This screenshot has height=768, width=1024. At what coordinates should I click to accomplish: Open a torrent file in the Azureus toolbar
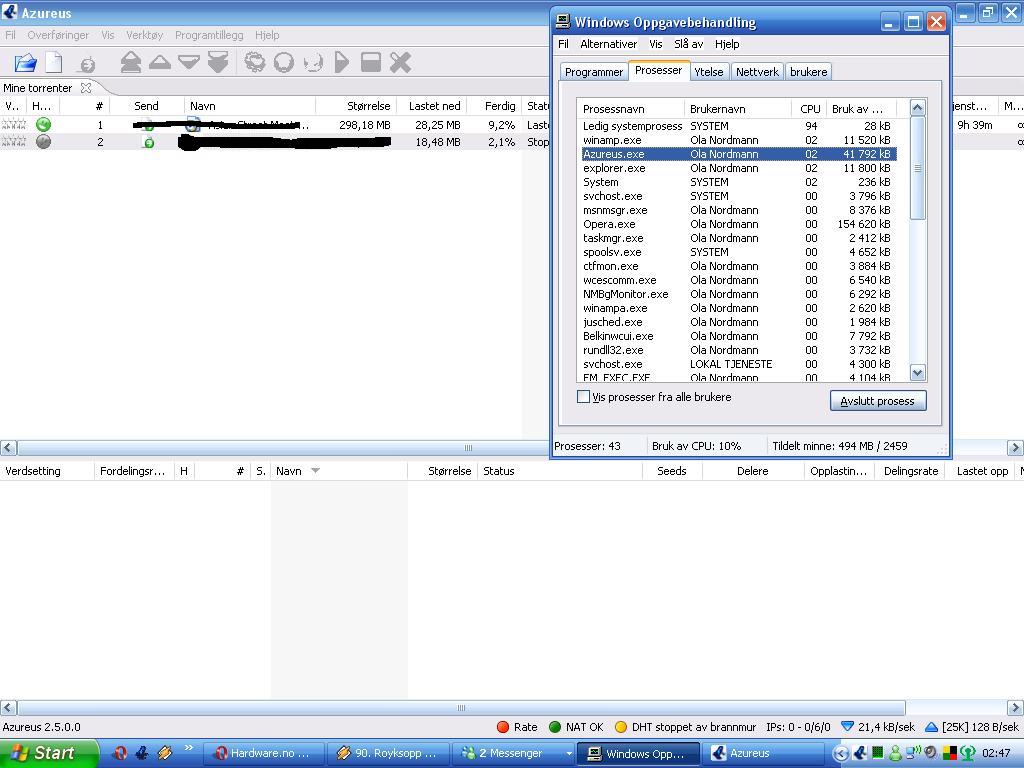pos(25,63)
